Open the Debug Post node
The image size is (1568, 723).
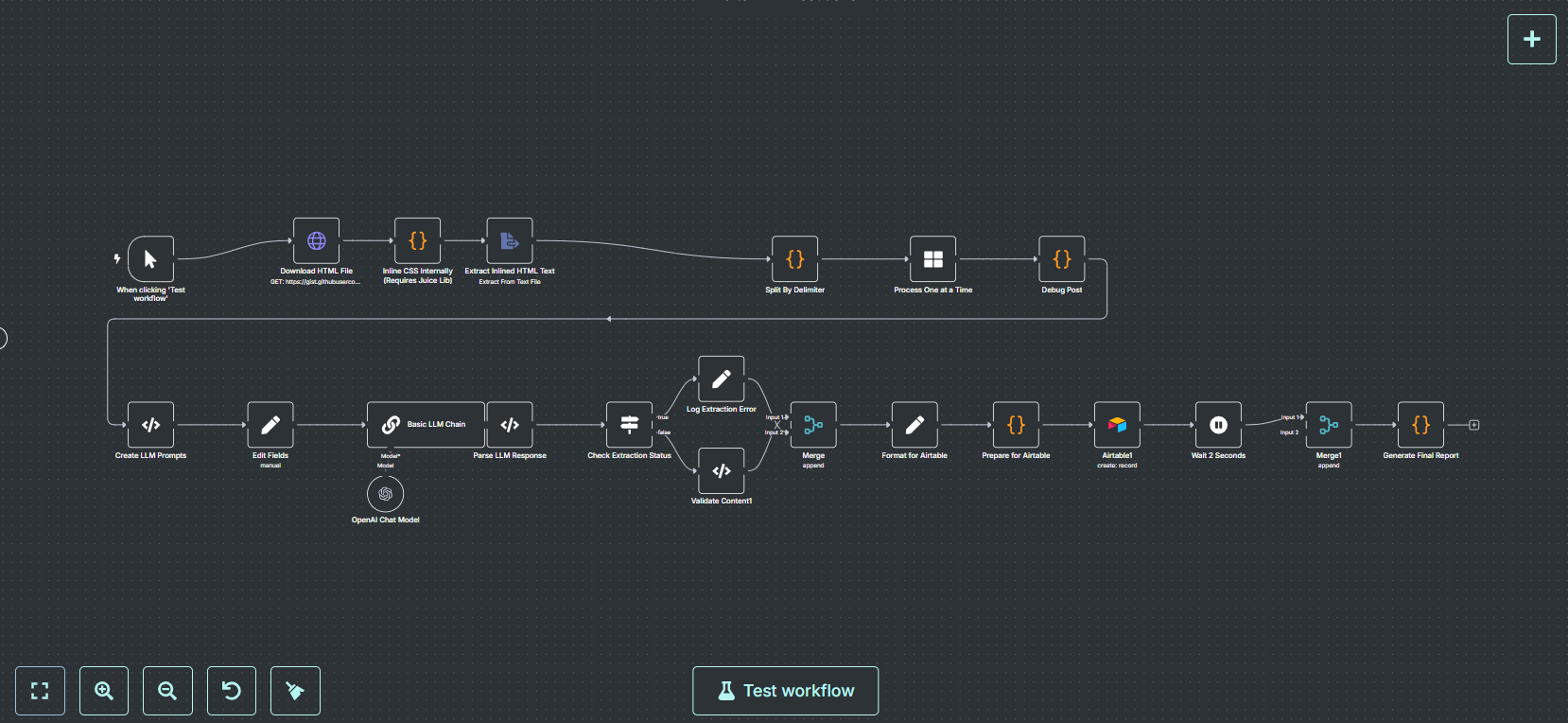click(x=1062, y=259)
